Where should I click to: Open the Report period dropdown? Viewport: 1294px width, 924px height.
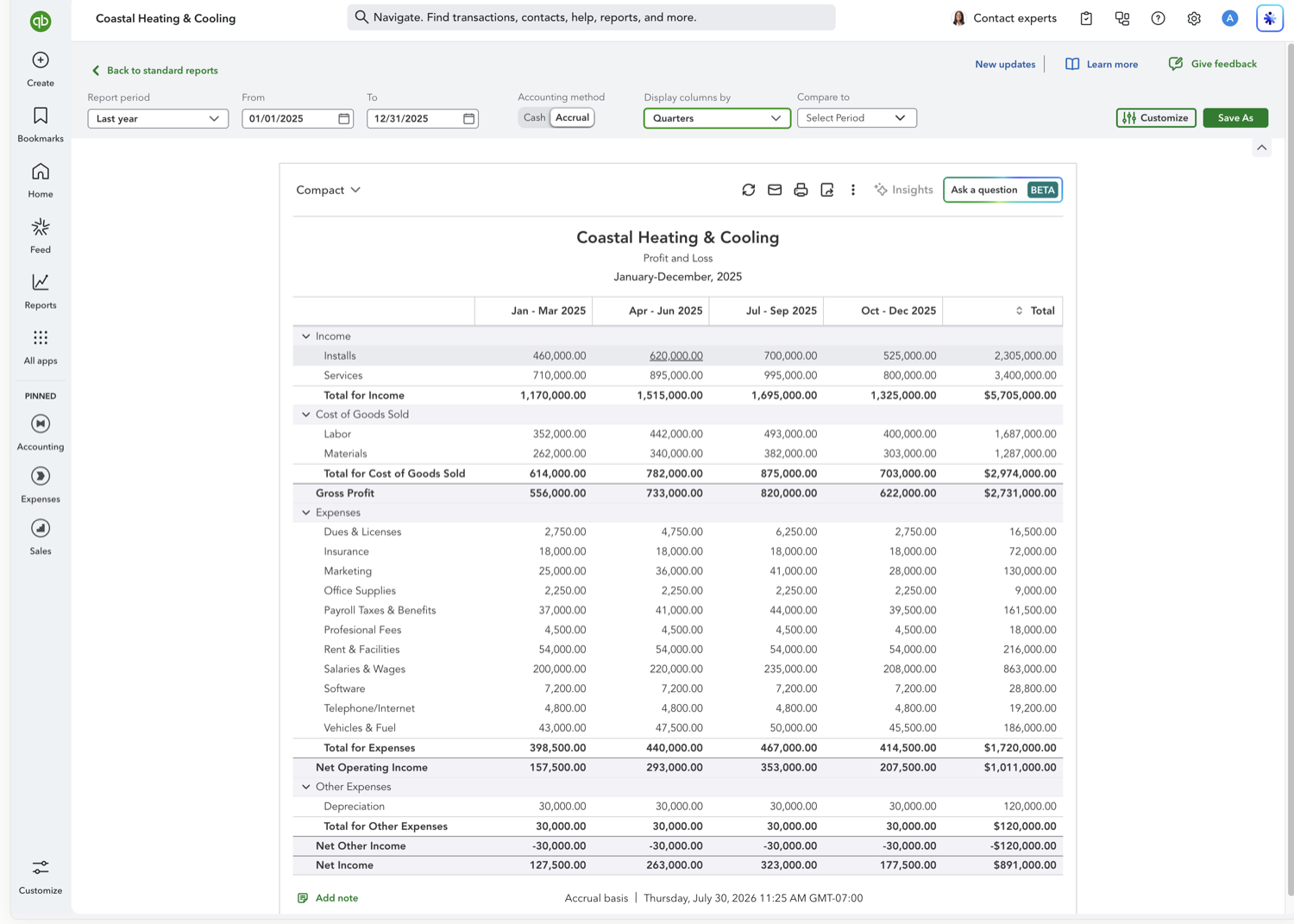click(x=158, y=118)
